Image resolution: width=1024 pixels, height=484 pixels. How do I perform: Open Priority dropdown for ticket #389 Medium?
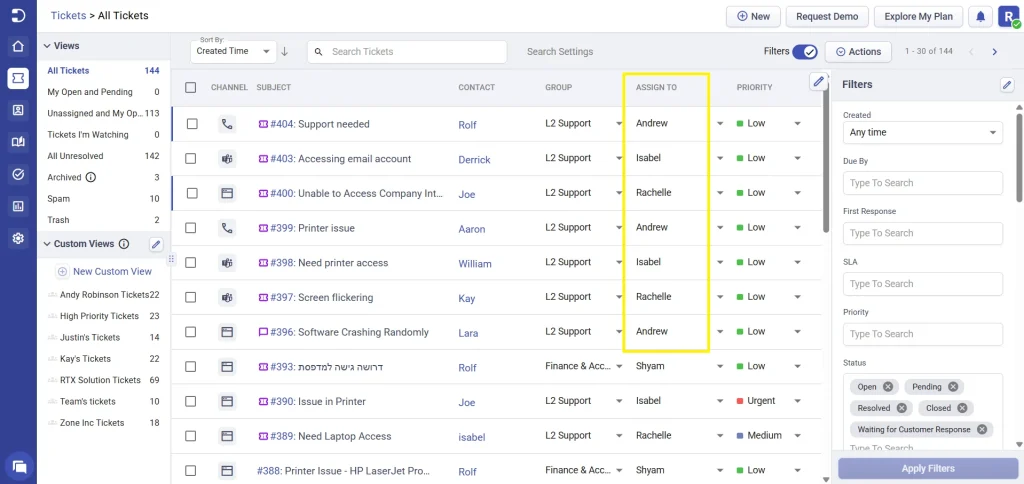click(x=797, y=436)
